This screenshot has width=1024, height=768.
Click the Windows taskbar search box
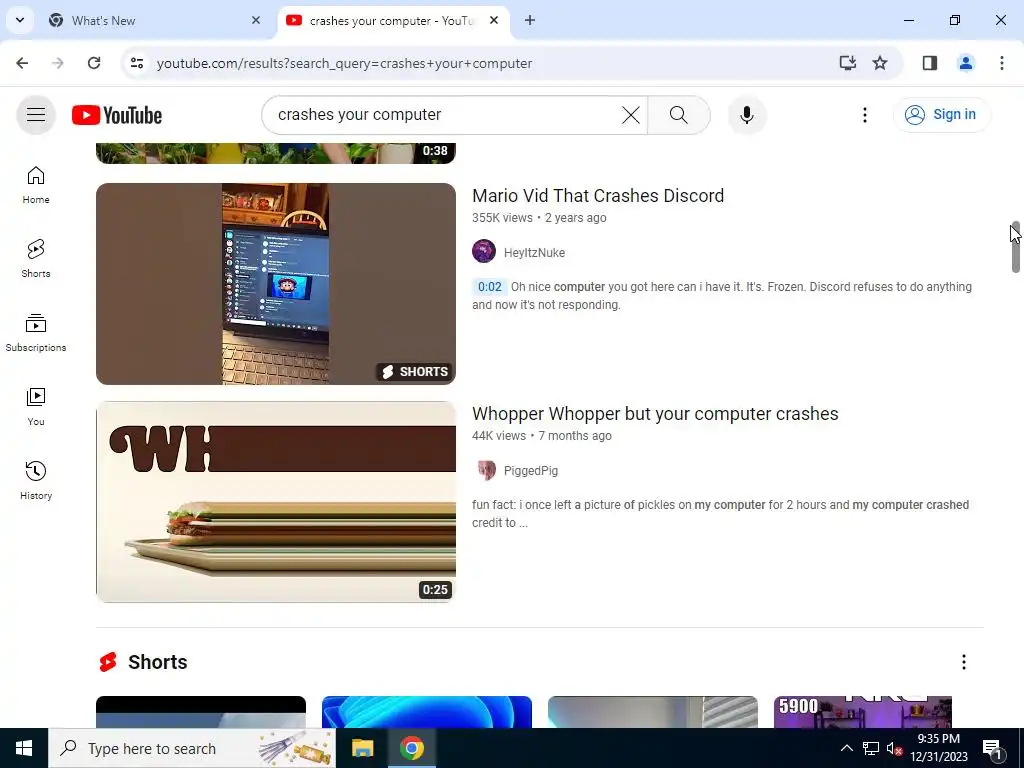[x=192, y=748]
